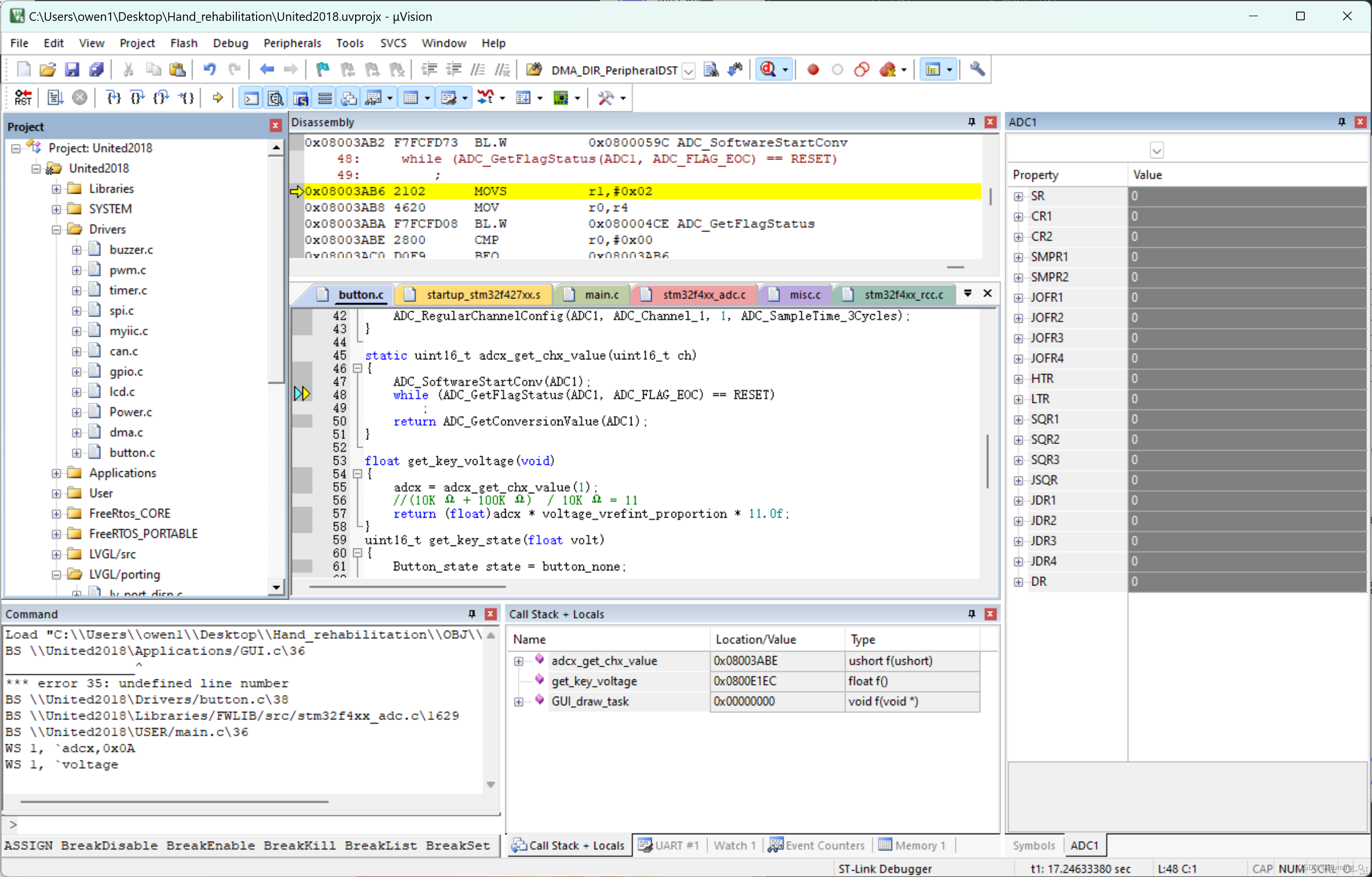Open the Disassembly Window icon
Viewport: 1372px width, 877px height.
pos(275,97)
